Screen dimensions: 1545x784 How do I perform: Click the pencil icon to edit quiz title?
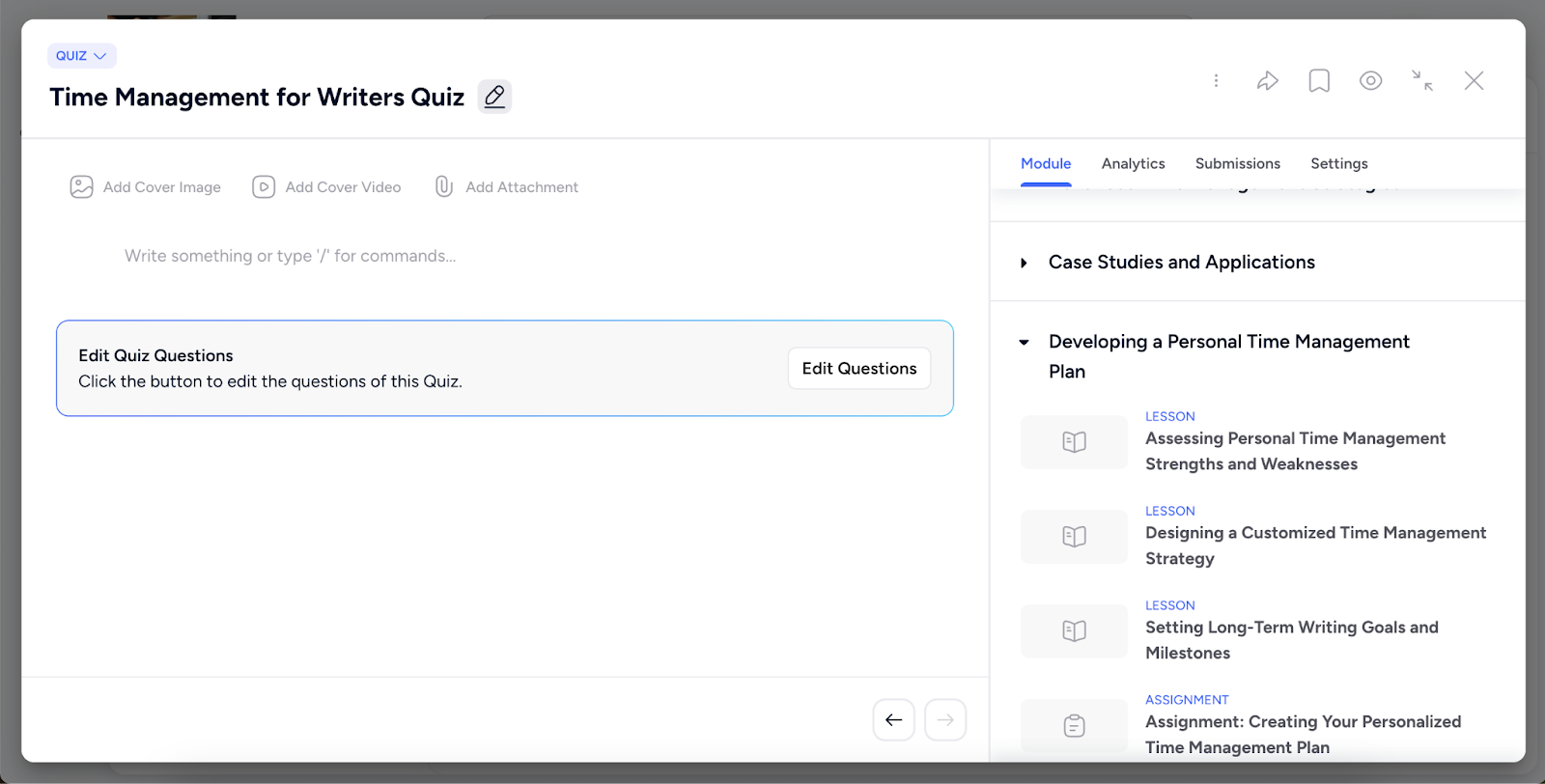click(494, 97)
